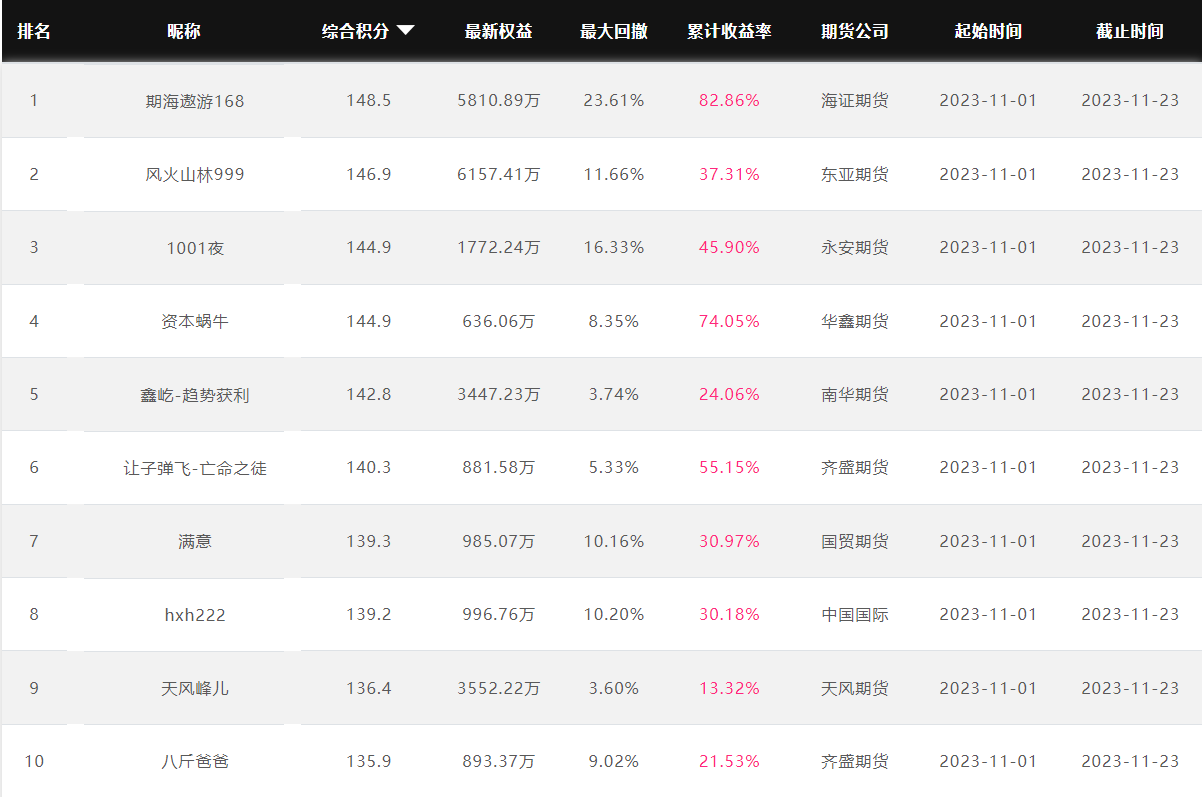The width and height of the screenshot is (1202, 797).
Task: Click the 期货公司 column header
Action: coord(855,31)
